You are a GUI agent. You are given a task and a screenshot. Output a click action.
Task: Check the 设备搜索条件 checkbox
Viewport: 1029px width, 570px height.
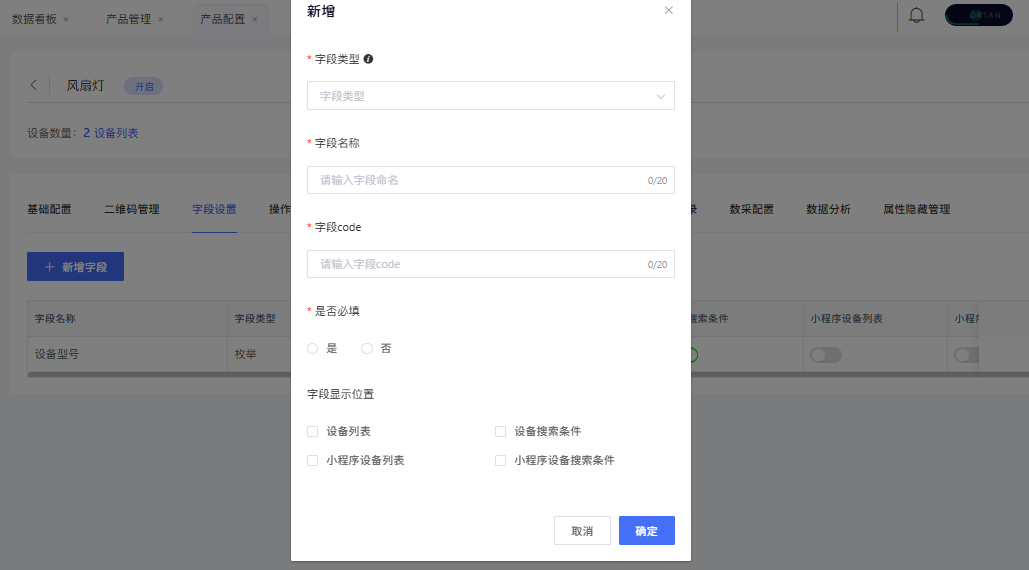501,431
